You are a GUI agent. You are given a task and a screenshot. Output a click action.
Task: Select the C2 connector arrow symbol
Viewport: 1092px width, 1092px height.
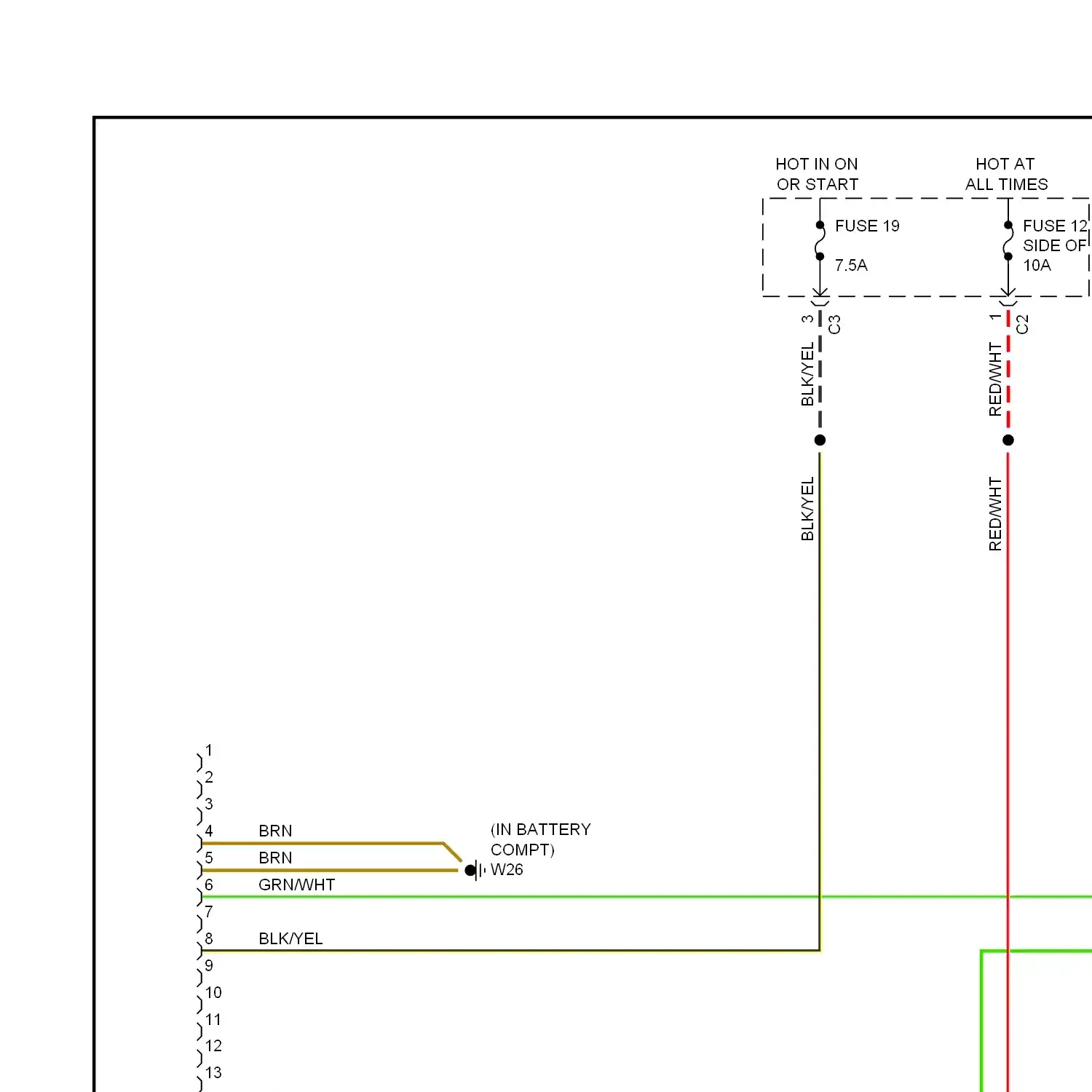1008,297
